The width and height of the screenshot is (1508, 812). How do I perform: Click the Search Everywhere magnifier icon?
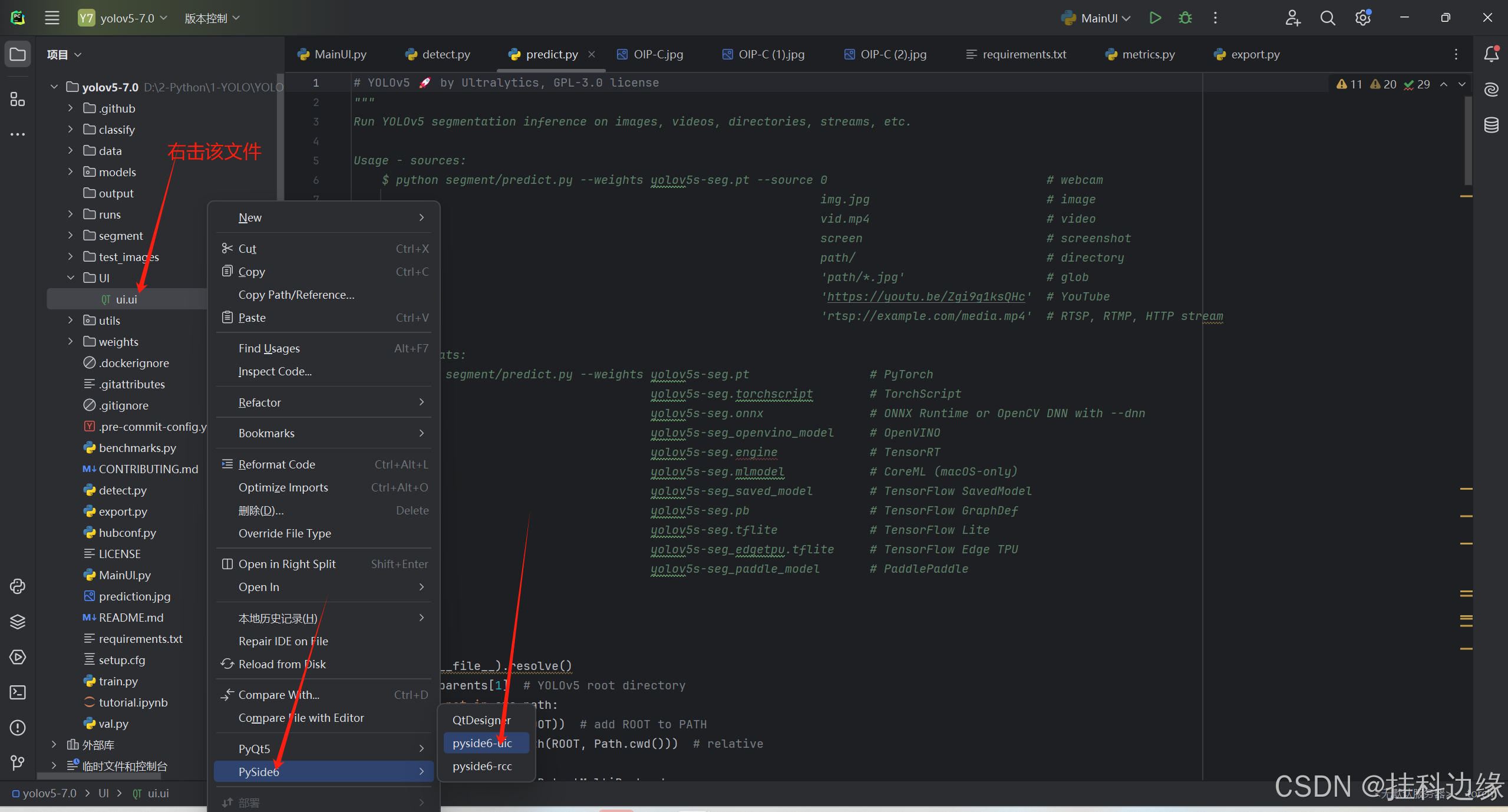point(1327,18)
